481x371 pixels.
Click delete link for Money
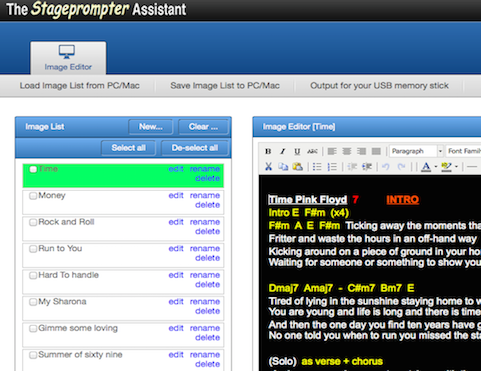(207, 205)
